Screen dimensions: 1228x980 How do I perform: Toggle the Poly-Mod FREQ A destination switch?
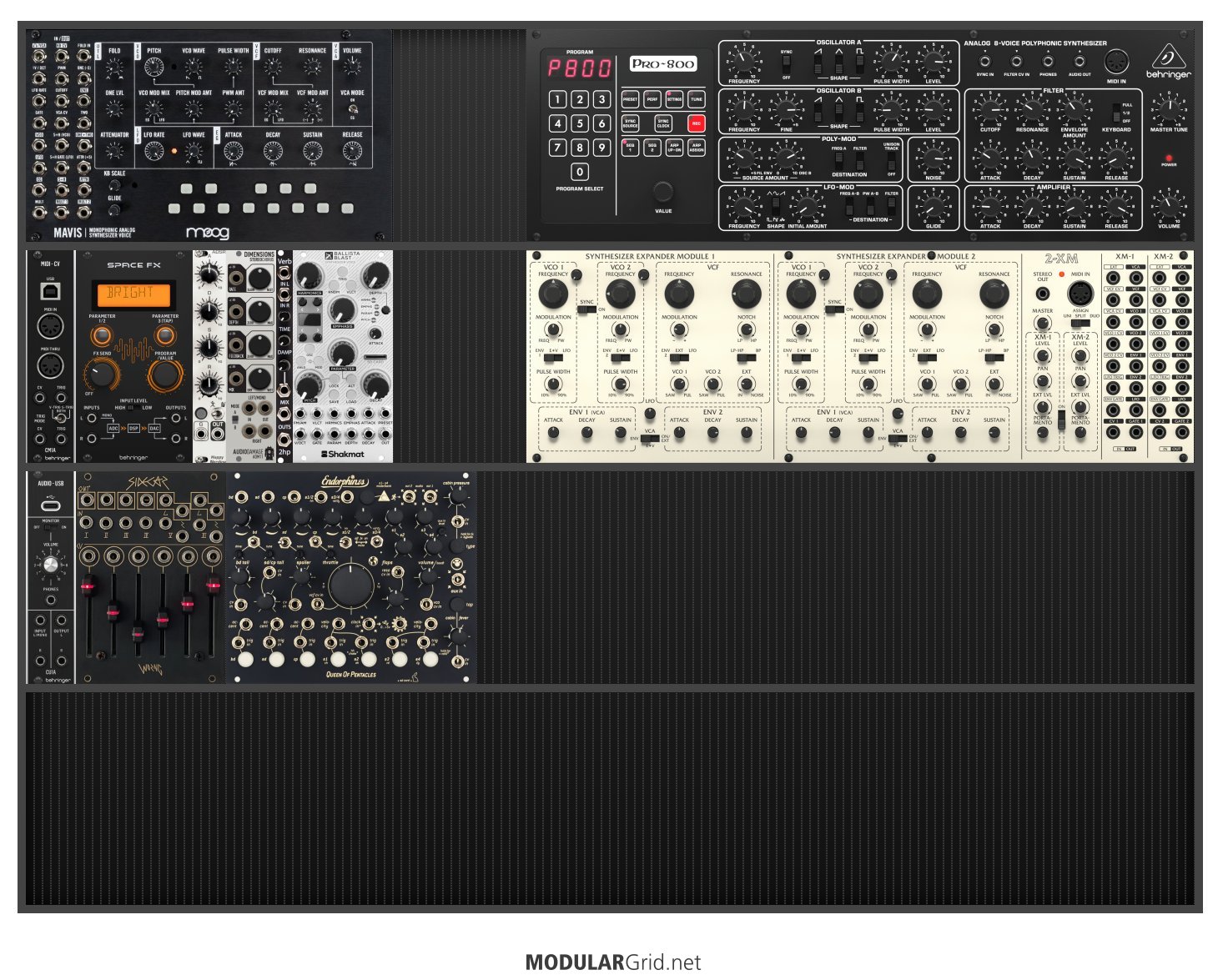pos(838,161)
